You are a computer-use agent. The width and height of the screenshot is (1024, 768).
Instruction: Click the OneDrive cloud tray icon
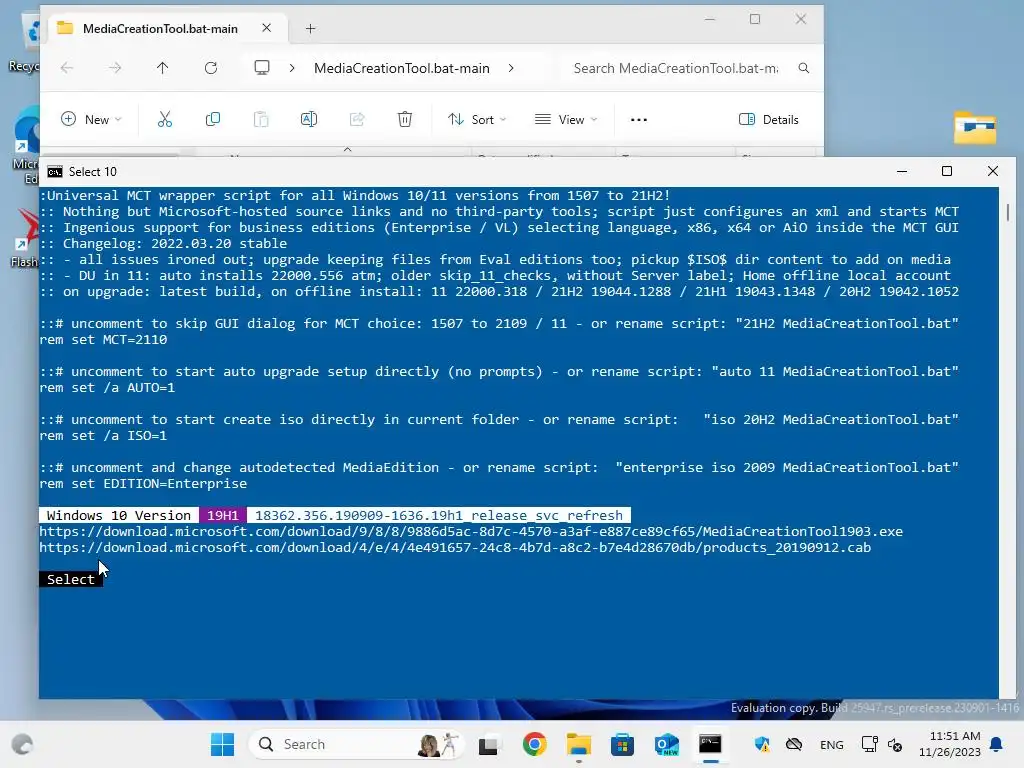[x=794, y=744]
